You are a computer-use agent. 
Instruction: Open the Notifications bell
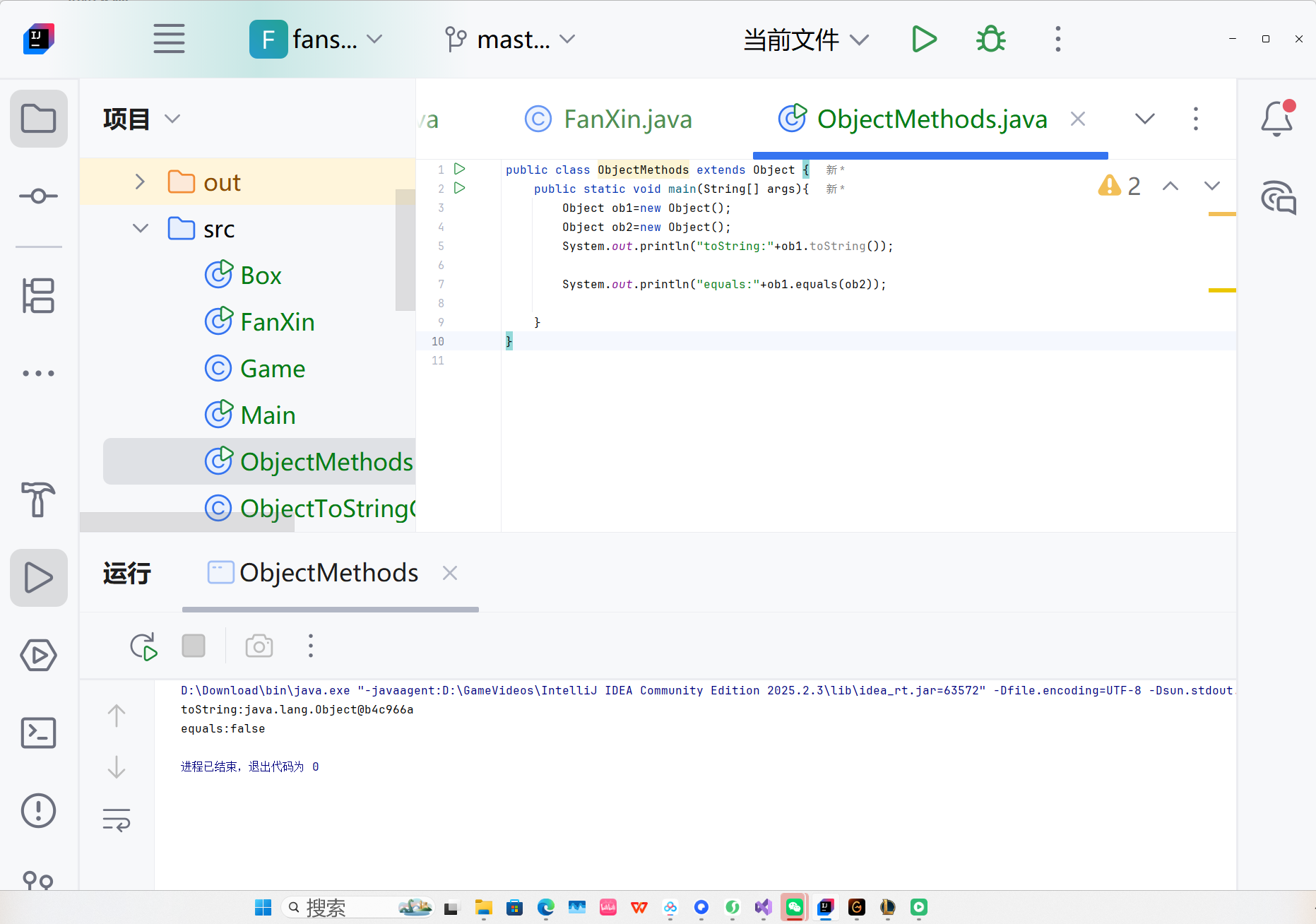[1277, 119]
